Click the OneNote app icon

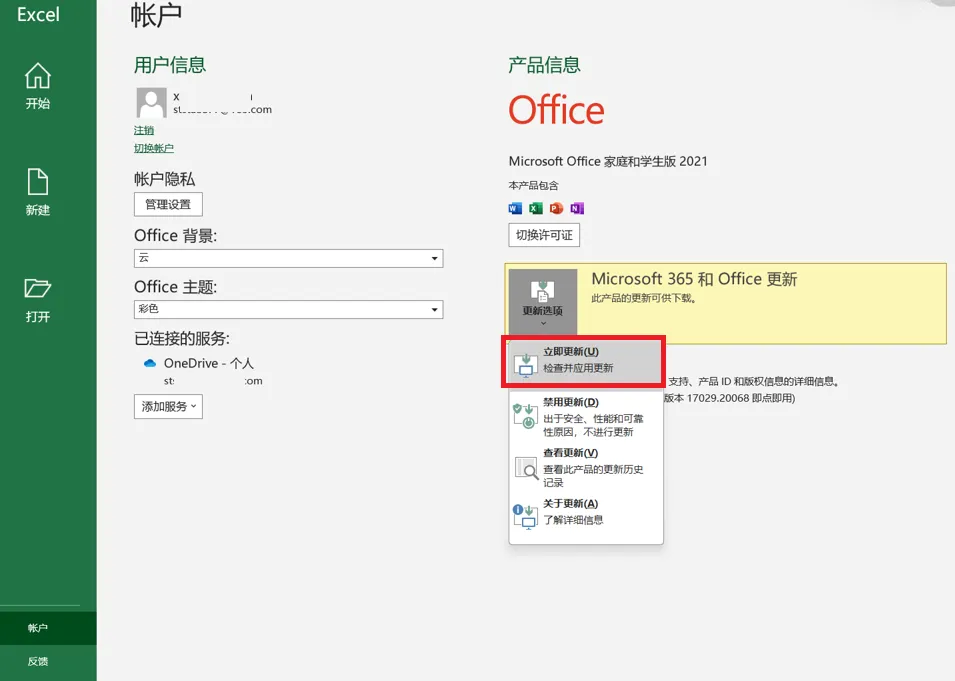click(x=577, y=208)
